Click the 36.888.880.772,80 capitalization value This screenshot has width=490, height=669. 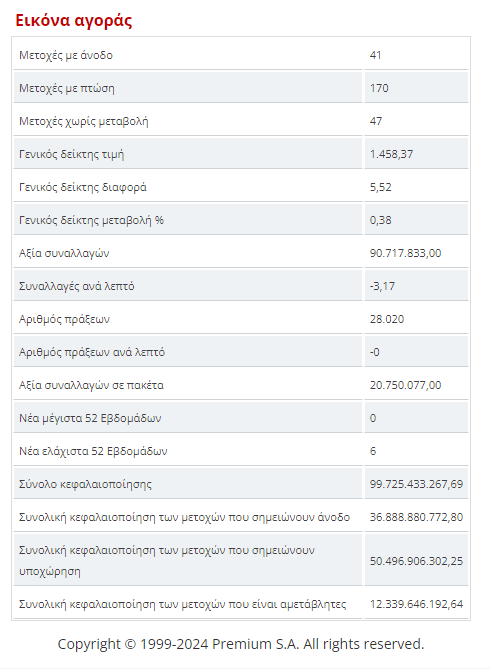(x=416, y=517)
